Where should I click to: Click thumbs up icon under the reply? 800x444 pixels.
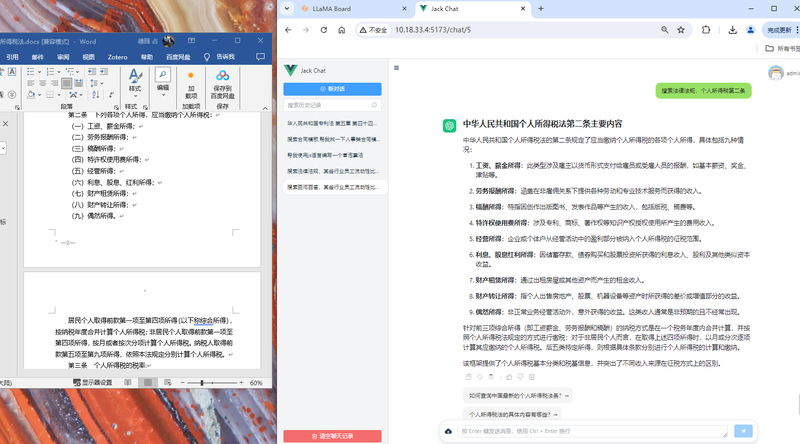coord(509,377)
